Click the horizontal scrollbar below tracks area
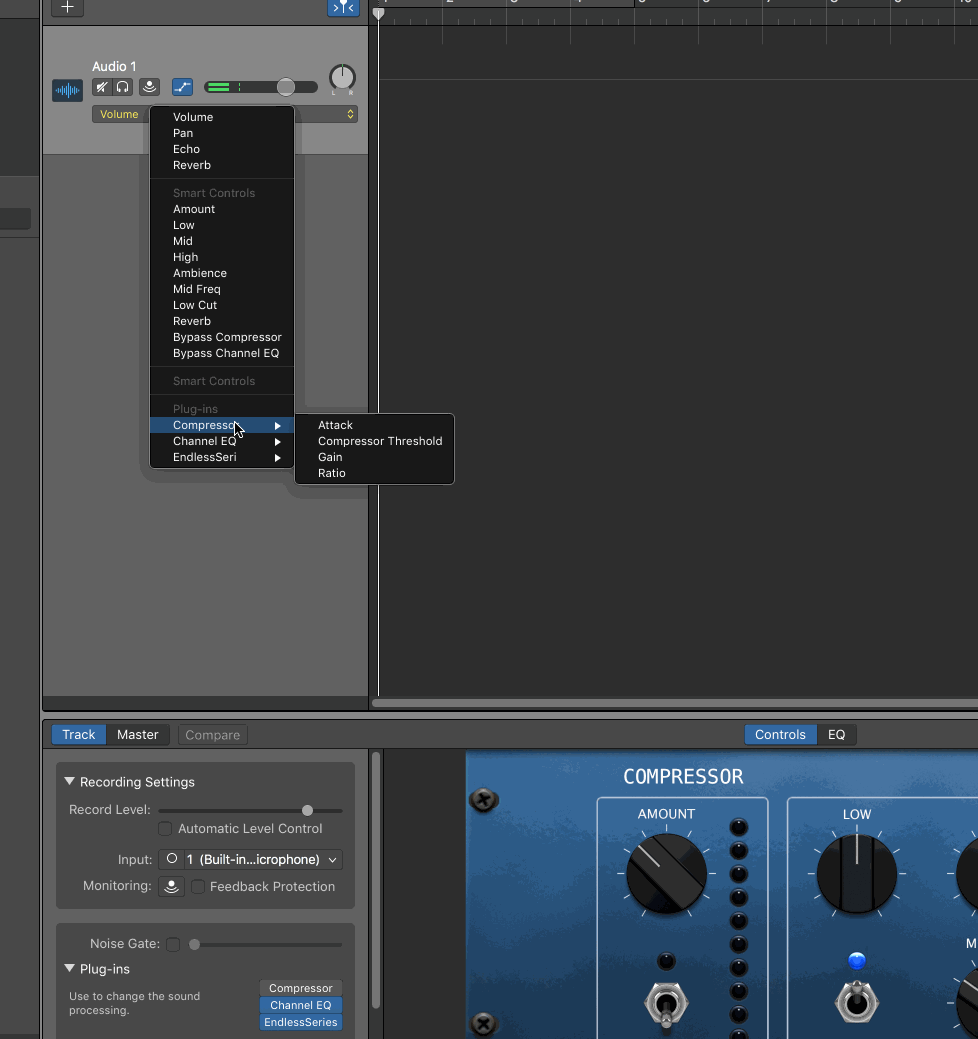Image resolution: width=978 pixels, height=1039 pixels. click(675, 703)
